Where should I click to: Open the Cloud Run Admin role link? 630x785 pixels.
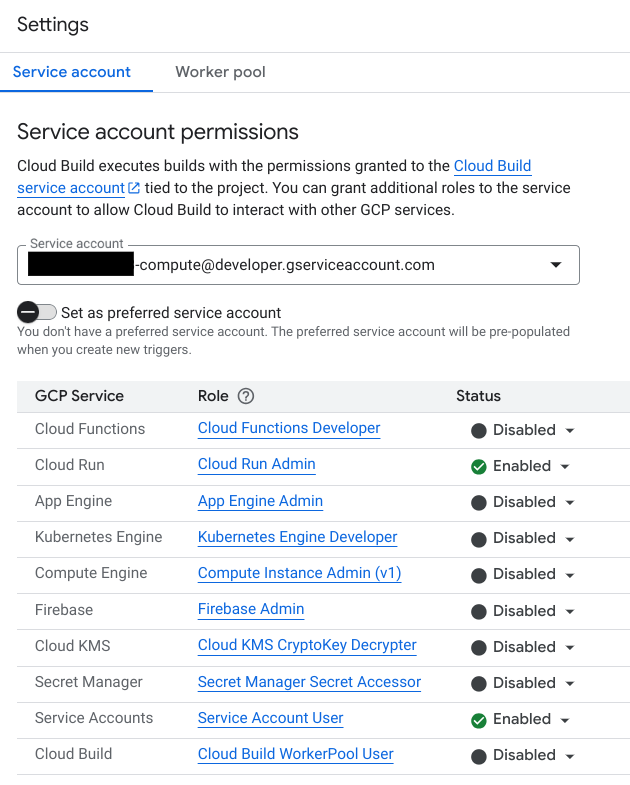click(256, 464)
